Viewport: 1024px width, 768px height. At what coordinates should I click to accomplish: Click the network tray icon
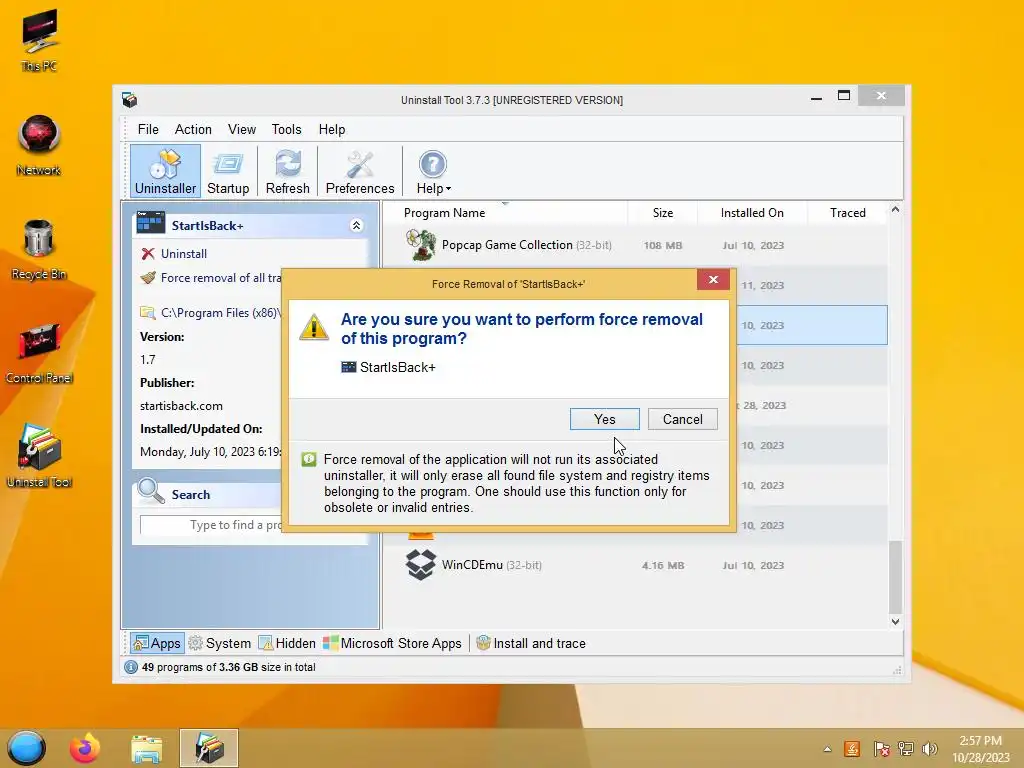906,749
